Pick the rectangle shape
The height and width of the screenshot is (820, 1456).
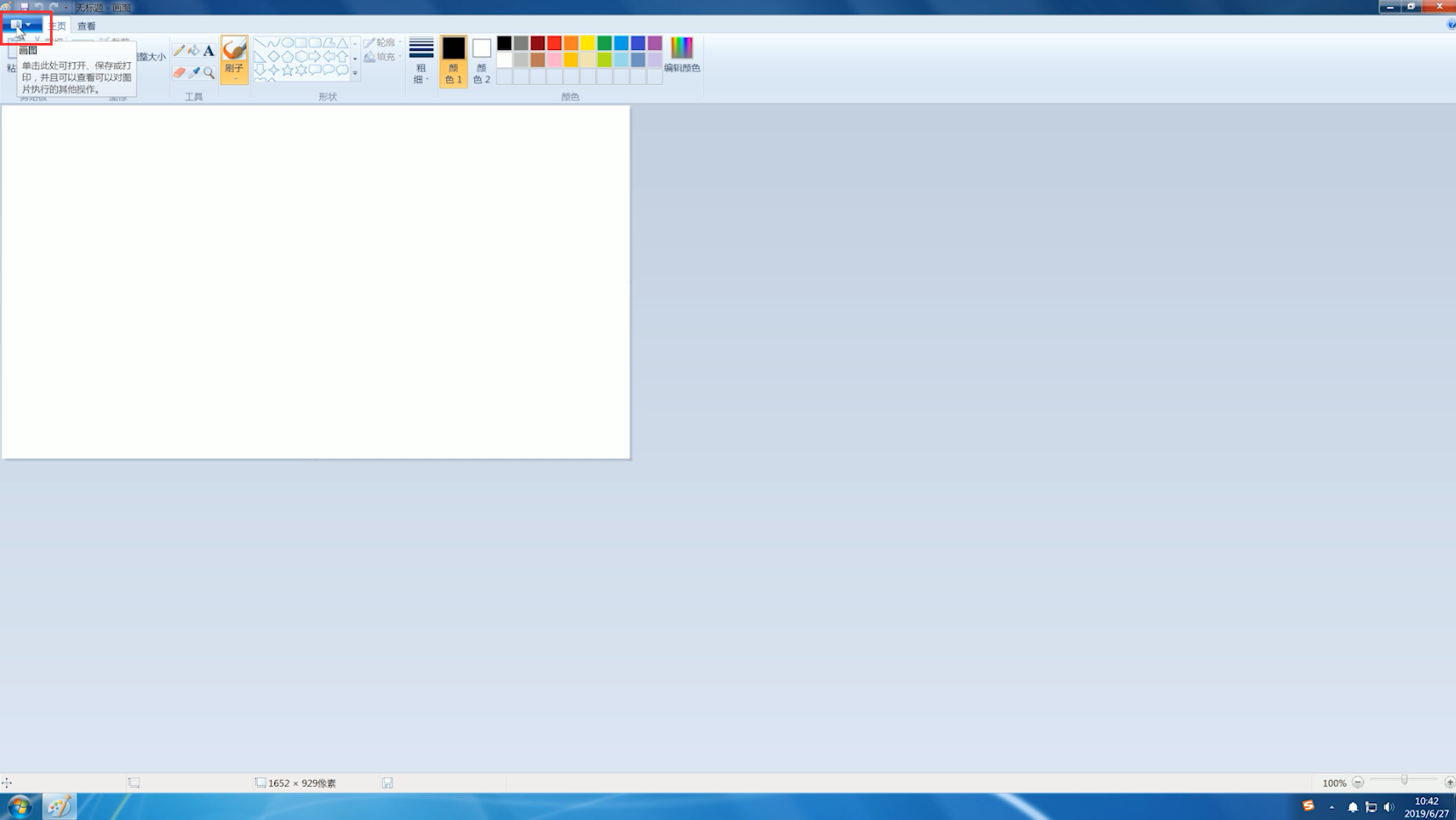click(301, 43)
